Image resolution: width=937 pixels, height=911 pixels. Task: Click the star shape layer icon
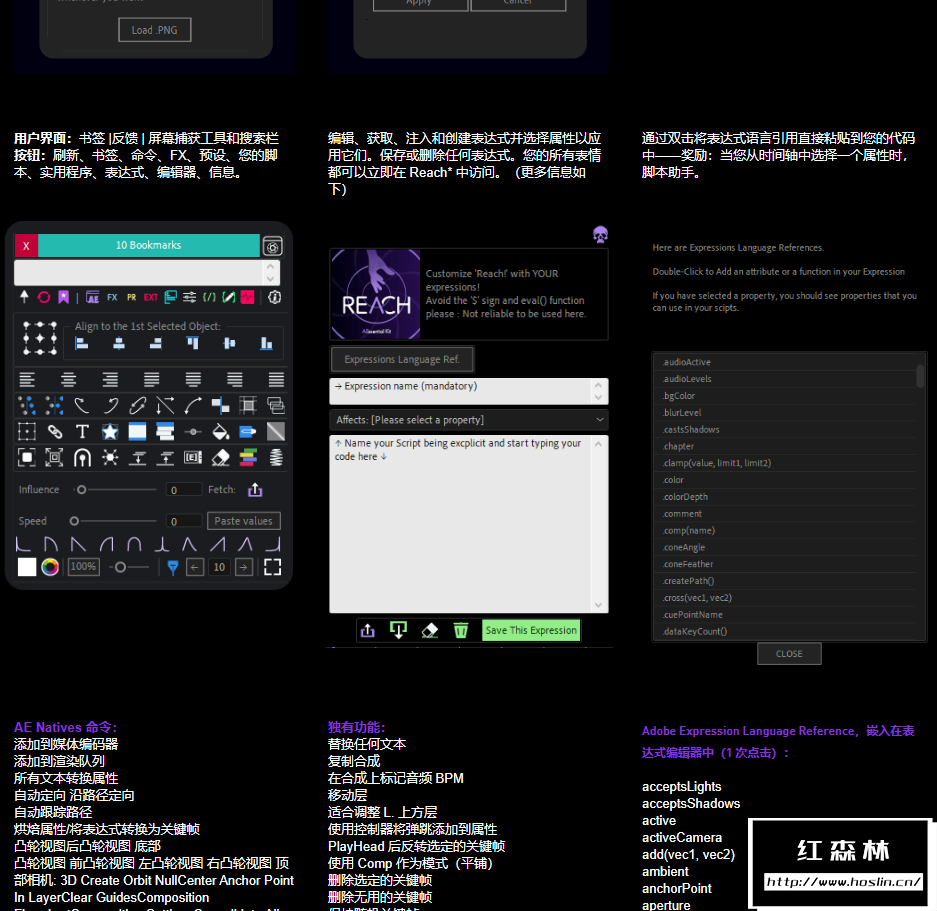[110, 432]
